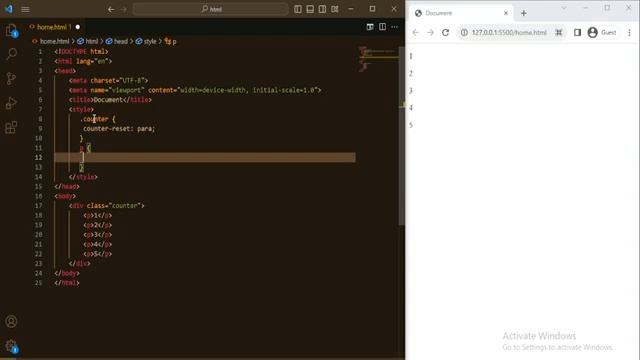Open the Source Control view
This screenshot has height=360, width=640.
tap(11, 78)
